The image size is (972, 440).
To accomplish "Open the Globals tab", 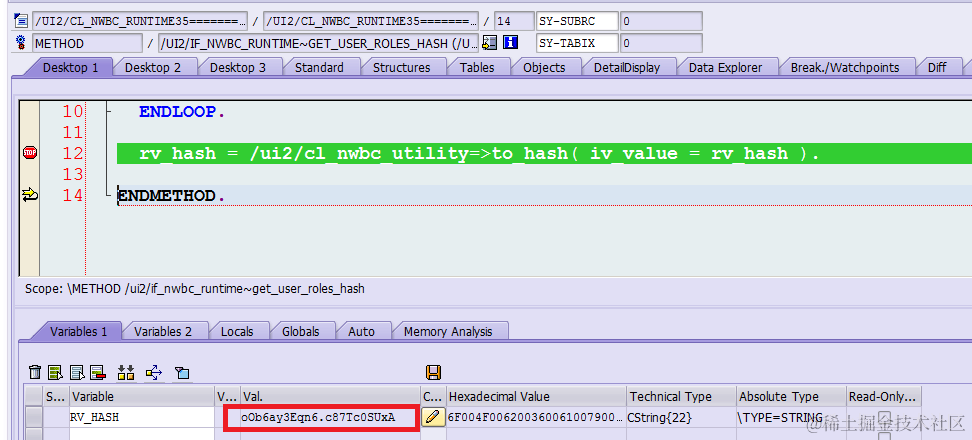I will click(300, 332).
